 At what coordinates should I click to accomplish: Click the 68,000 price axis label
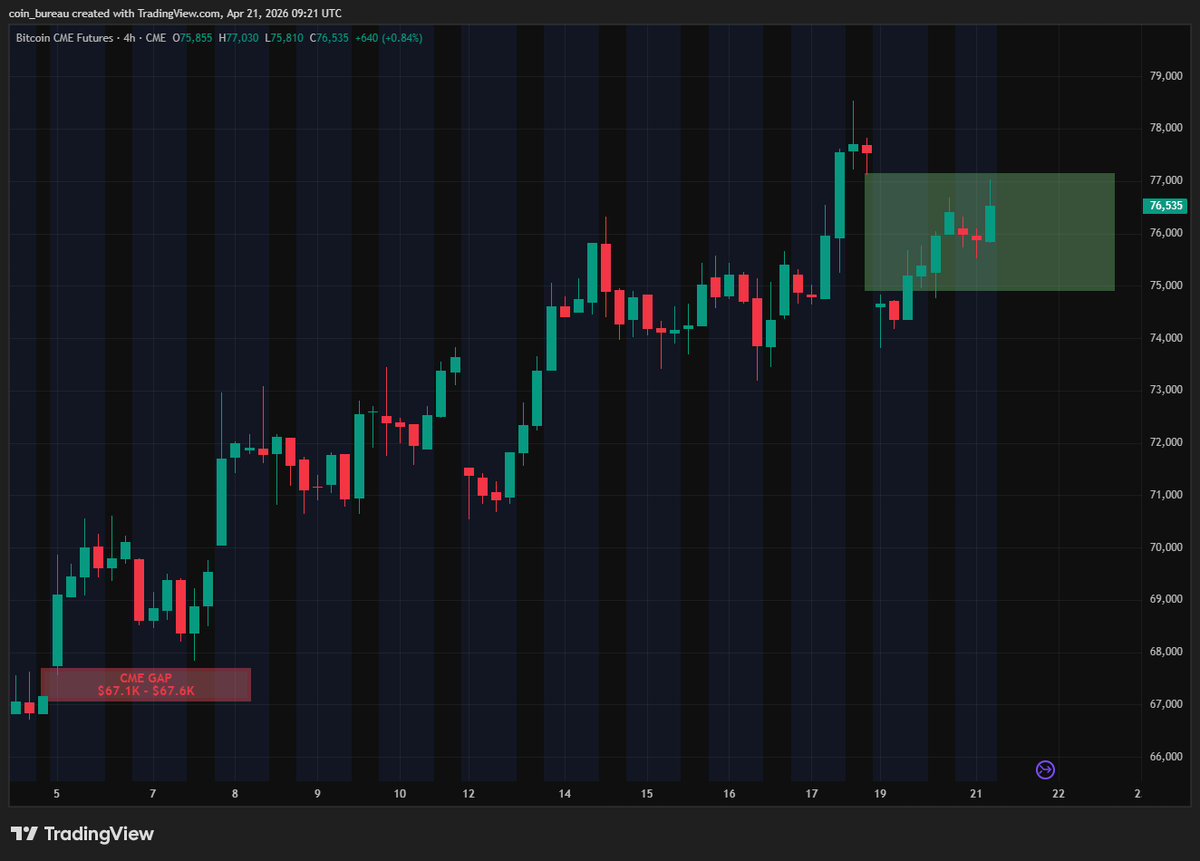(x=1167, y=652)
